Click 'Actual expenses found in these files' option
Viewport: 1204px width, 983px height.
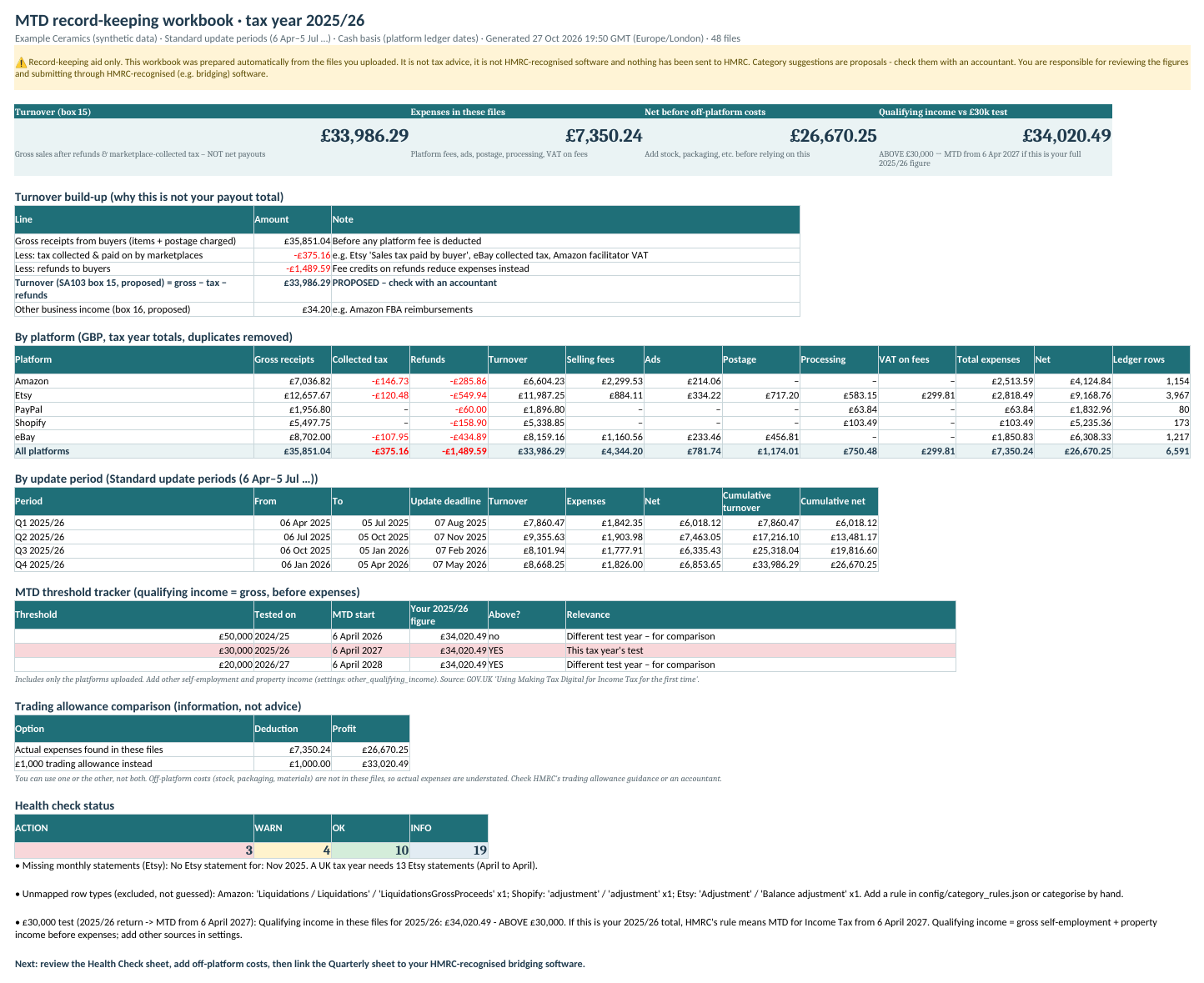click(134, 750)
